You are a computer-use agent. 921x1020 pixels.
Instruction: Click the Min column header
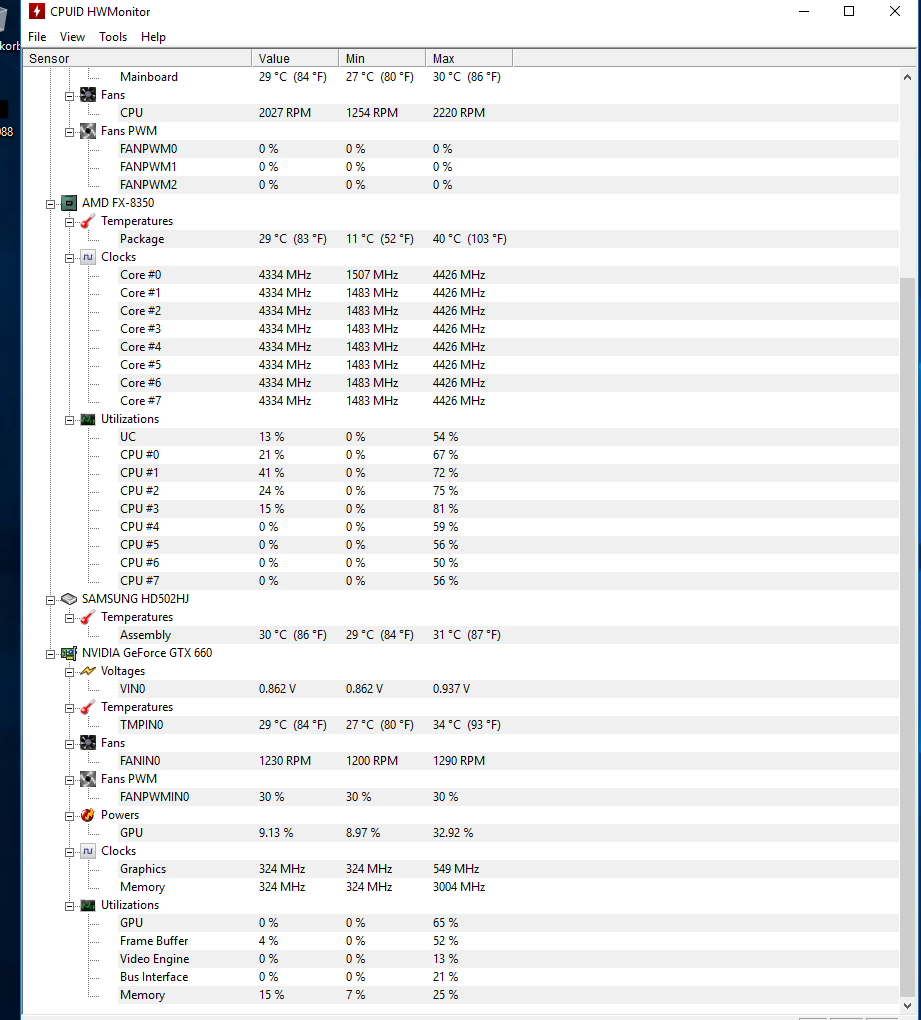382,59
